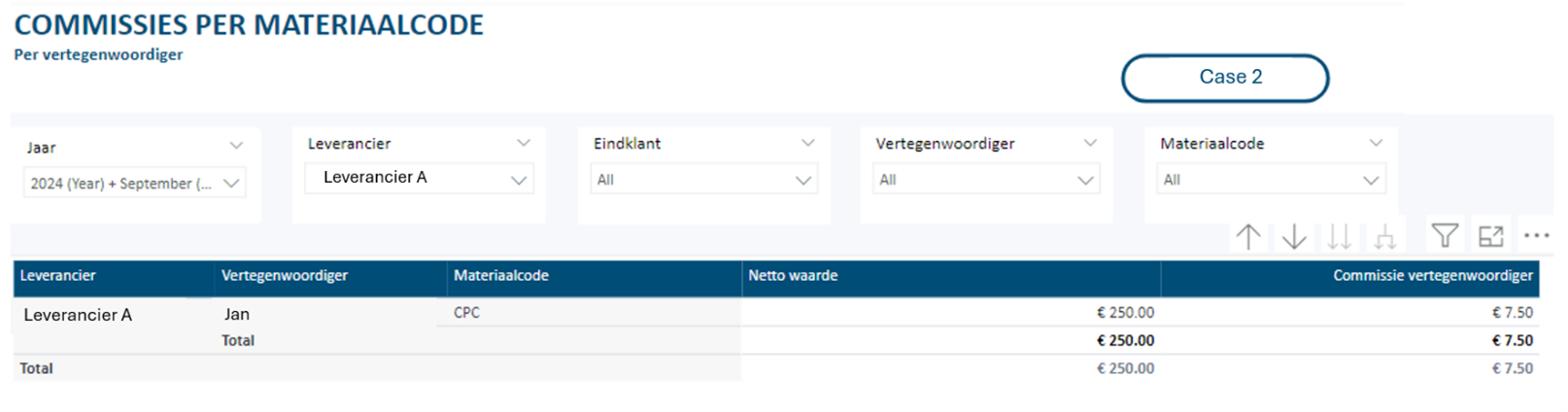Screen dimensions: 1568x412
Task: Select the CPC materiaalcode cell
Action: [x=466, y=313]
